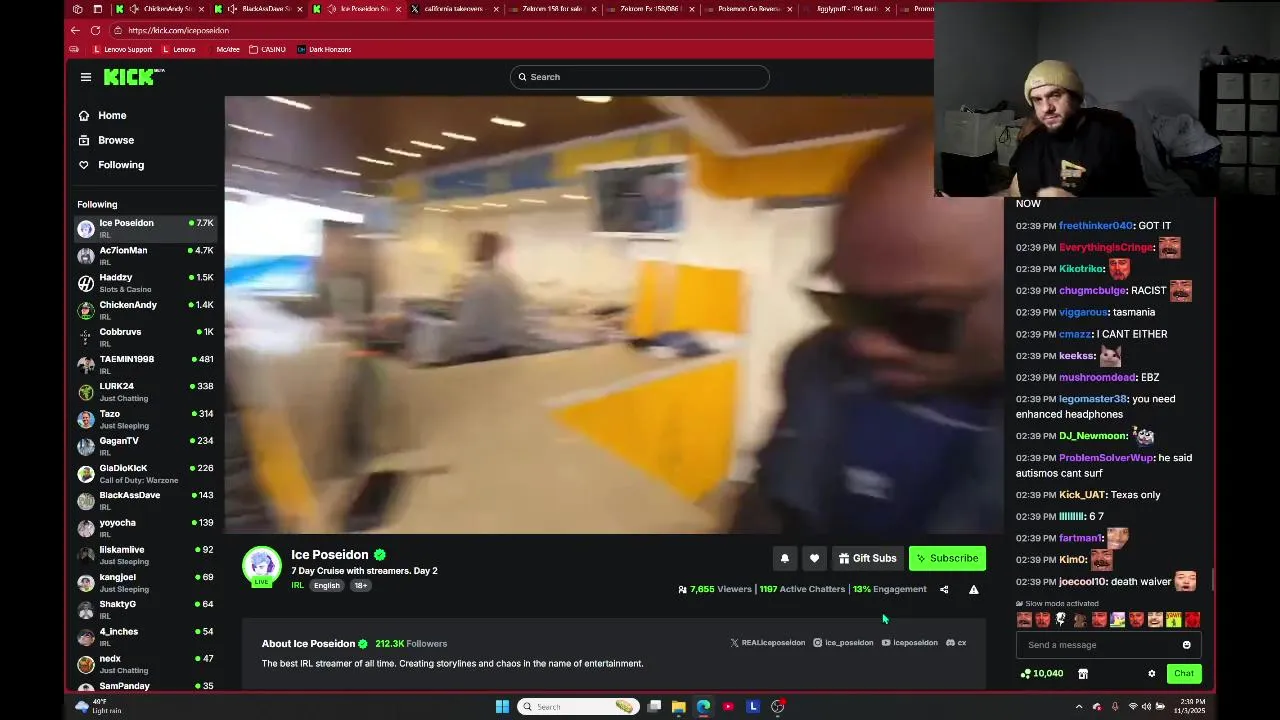Screen dimensions: 1280x720
Task: Show hidden system tray icons
Action: [x=1078, y=707]
